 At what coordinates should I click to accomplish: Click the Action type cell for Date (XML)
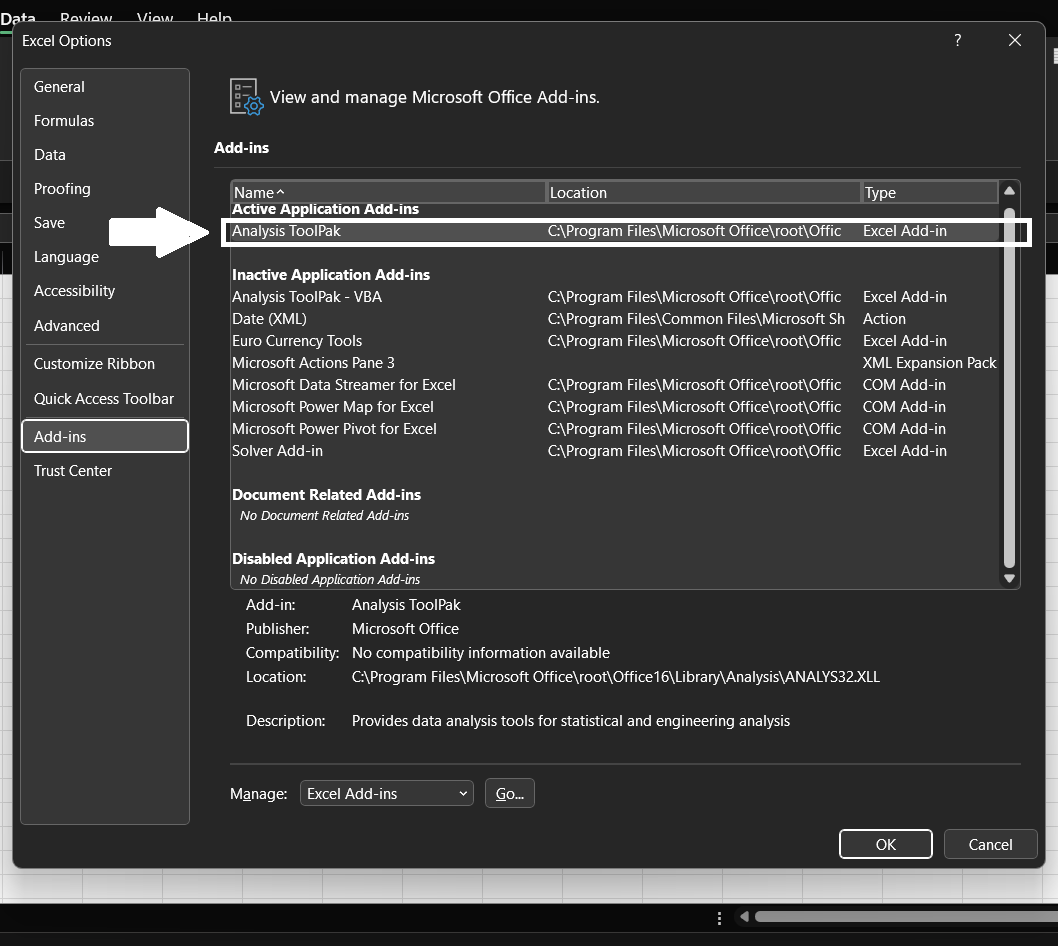click(x=884, y=319)
